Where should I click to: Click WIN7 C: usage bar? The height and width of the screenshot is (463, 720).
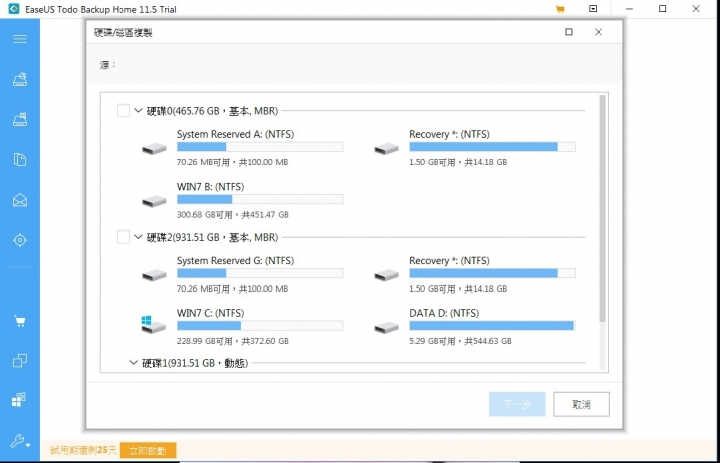click(x=260, y=326)
